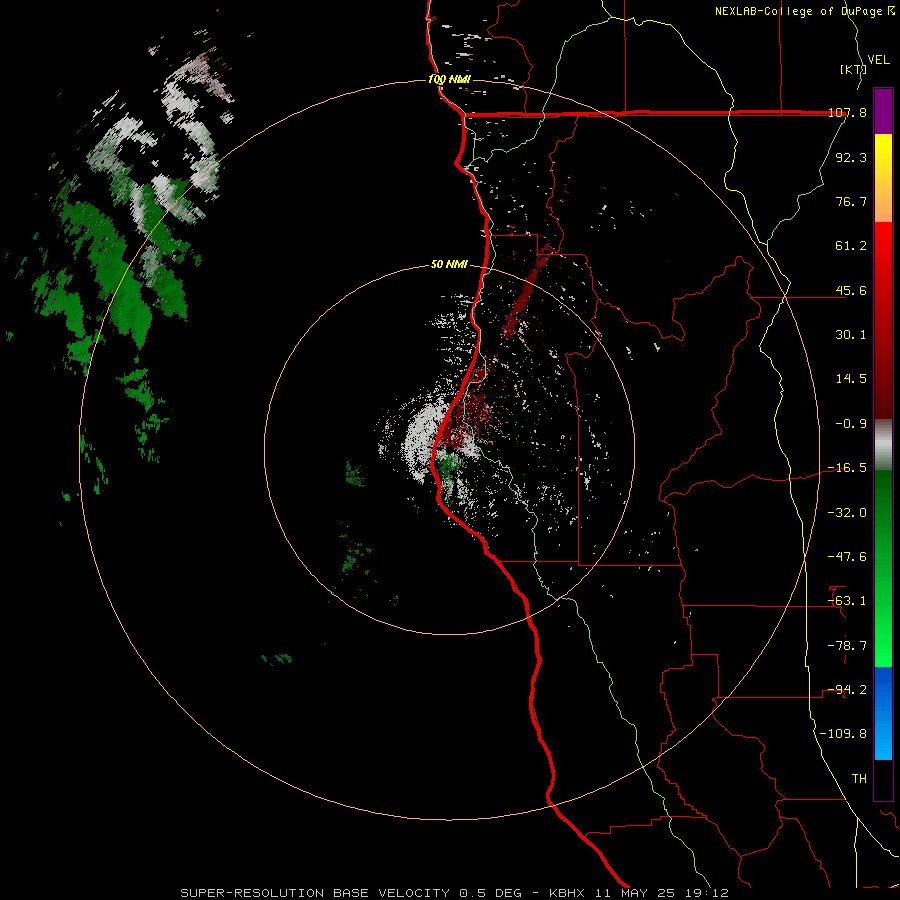Click the -32.0 legend value
The height and width of the screenshot is (900, 900).
tap(847, 513)
